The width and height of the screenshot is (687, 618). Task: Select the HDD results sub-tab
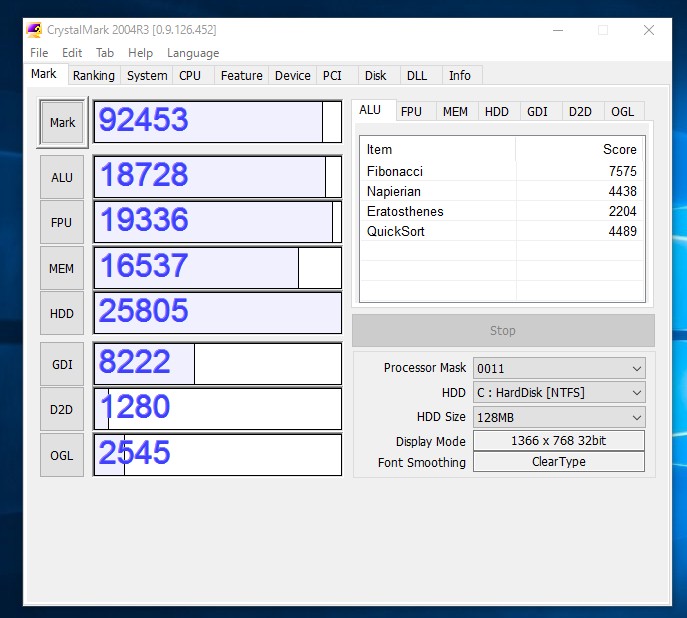click(x=497, y=112)
